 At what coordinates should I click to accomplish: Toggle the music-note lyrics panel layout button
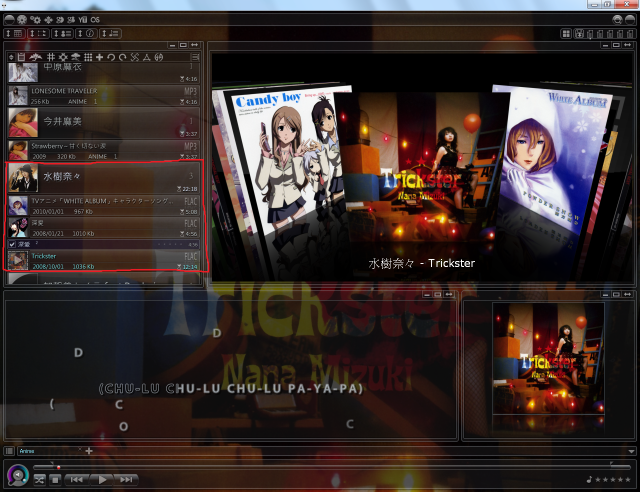110,33
